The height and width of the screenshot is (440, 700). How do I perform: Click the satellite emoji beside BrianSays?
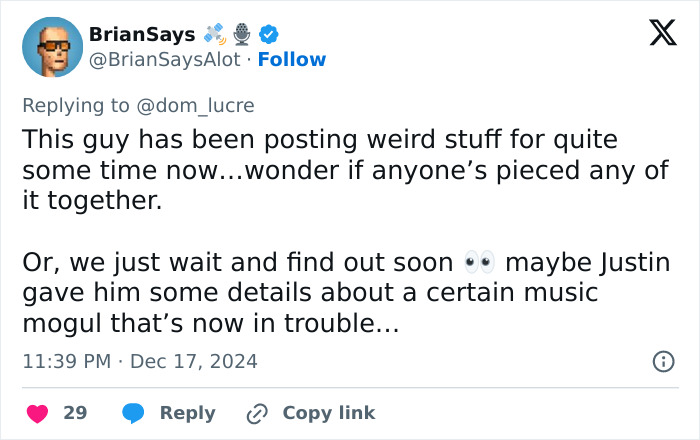[215, 35]
